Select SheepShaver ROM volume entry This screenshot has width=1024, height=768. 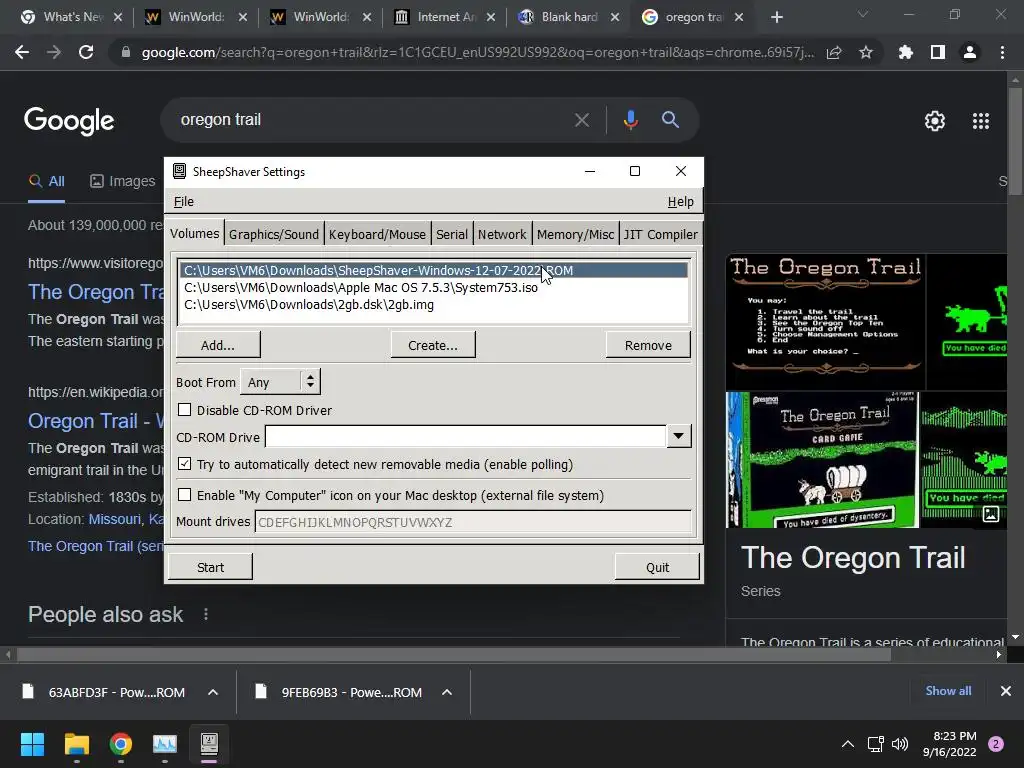pos(434,270)
